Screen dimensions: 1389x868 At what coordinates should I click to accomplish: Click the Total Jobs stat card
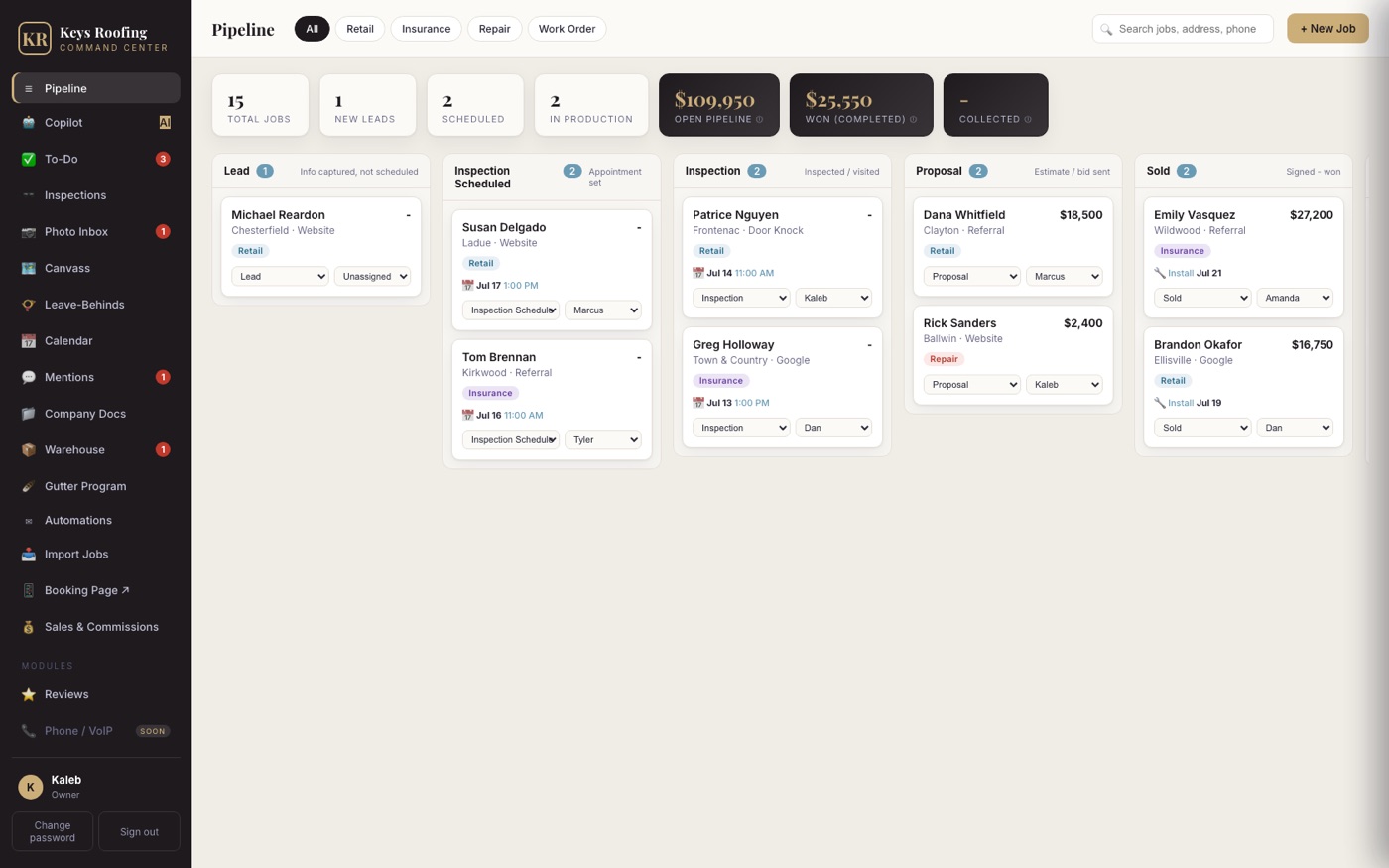(x=260, y=105)
